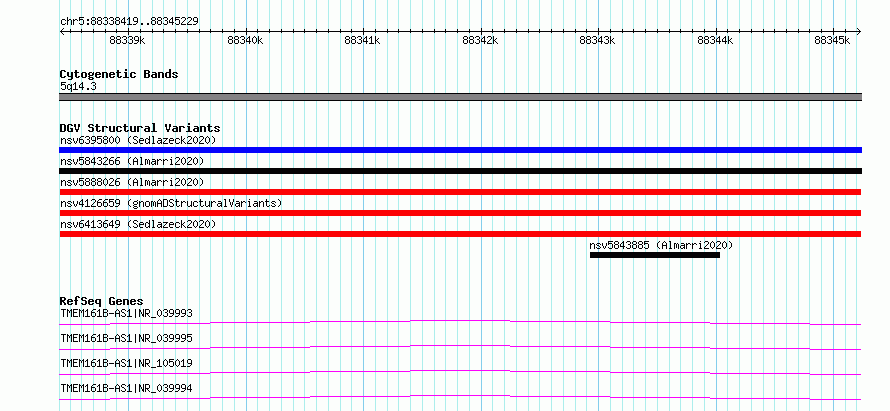Click the DGV Structural Variants track title
The width and height of the screenshot is (890, 411).
tap(140, 128)
